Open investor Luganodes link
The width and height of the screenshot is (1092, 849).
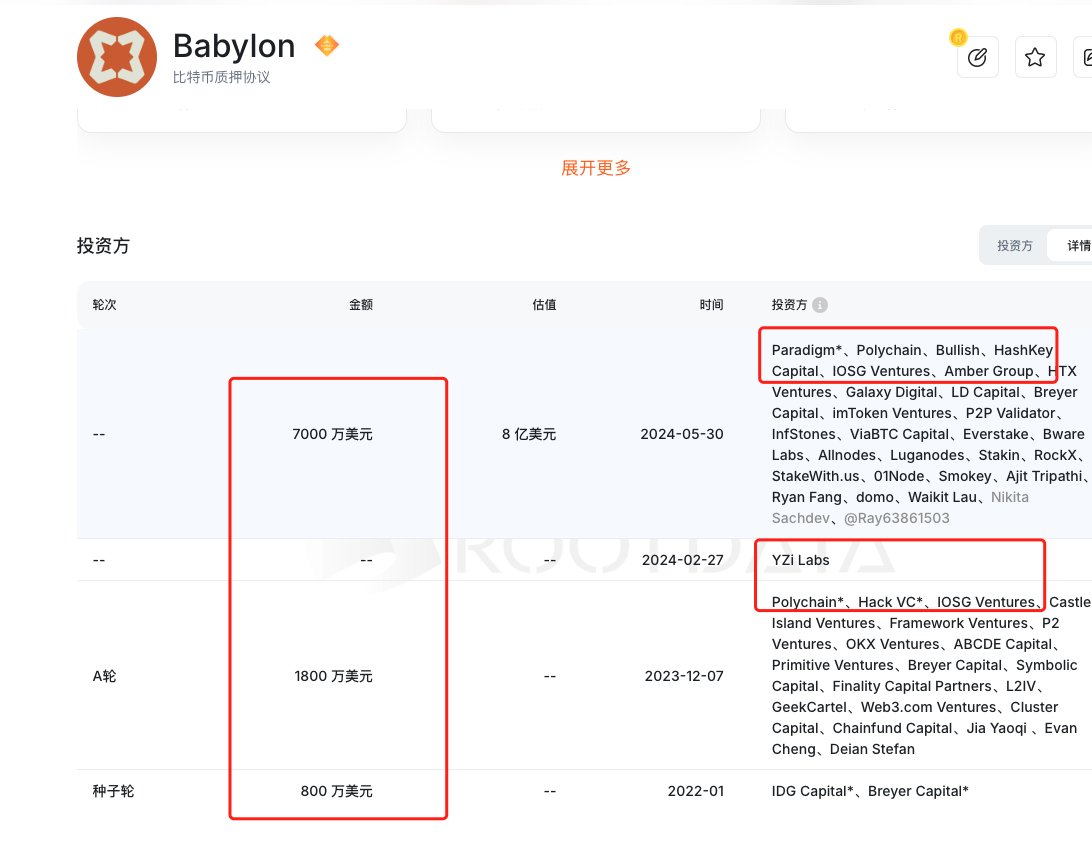pos(928,455)
